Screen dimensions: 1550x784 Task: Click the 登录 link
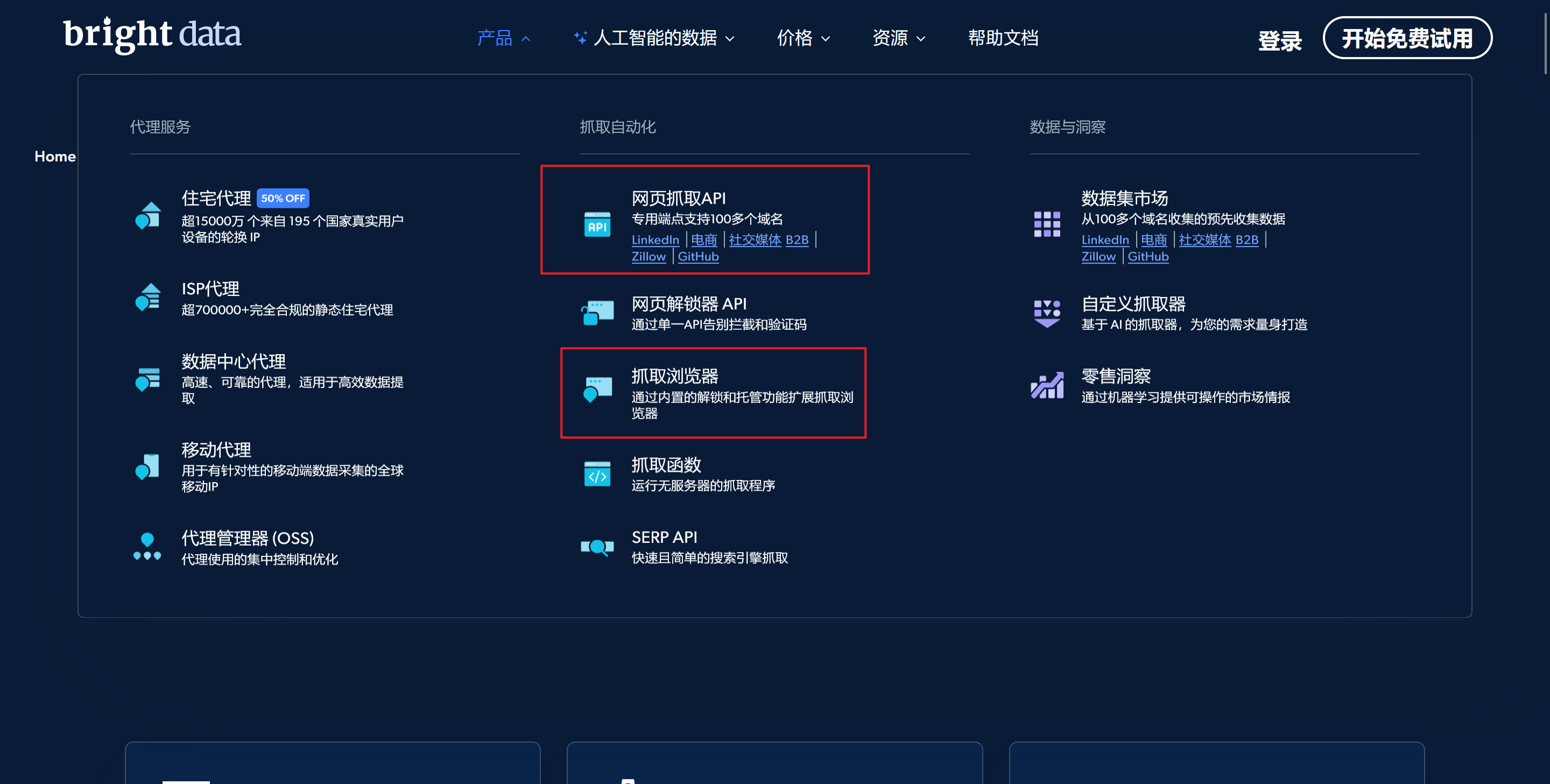pos(1280,40)
